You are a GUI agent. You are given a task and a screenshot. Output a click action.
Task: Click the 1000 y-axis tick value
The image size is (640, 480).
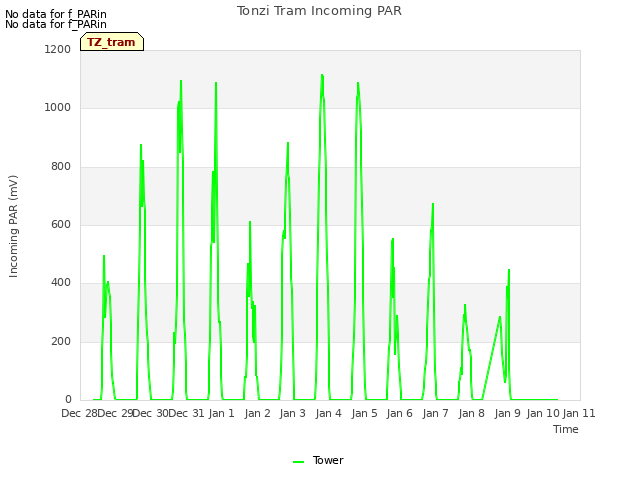point(58,108)
